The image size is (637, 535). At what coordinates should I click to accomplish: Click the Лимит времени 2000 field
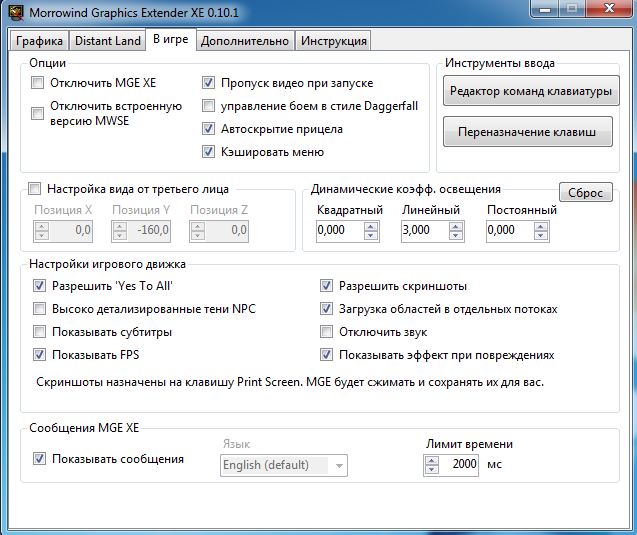pos(458,465)
